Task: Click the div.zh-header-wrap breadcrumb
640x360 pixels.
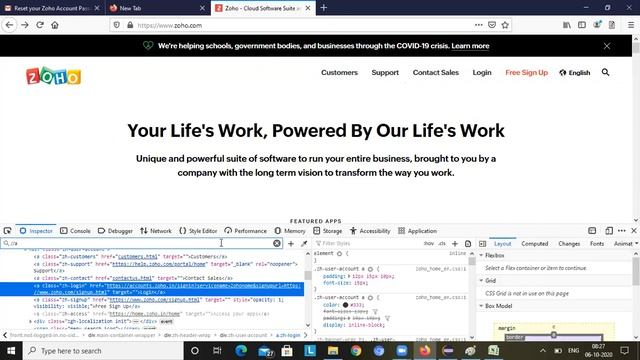Action: tap(187, 335)
